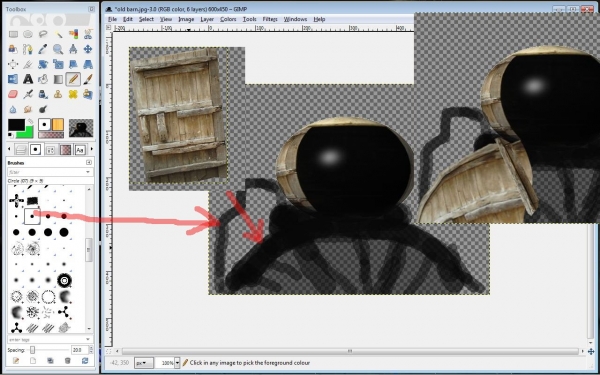Image resolution: width=600 pixels, height=375 pixels.
Task: Activate the Text tool
Action: coord(28,79)
